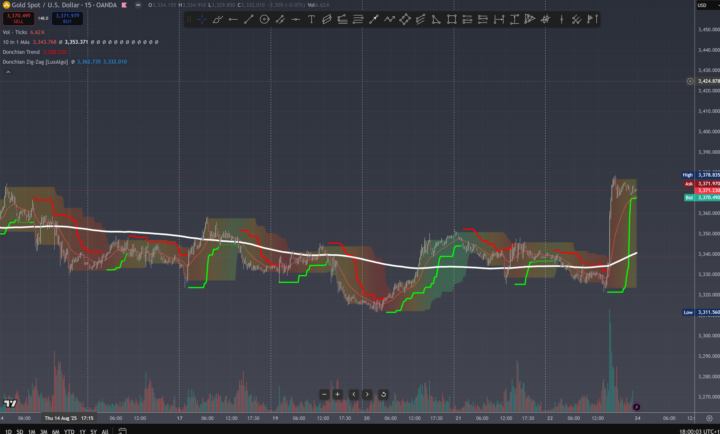The height and width of the screenshot is (434, 720).
Task: Select the horizontal ray tool
Action: click(233, 19)
